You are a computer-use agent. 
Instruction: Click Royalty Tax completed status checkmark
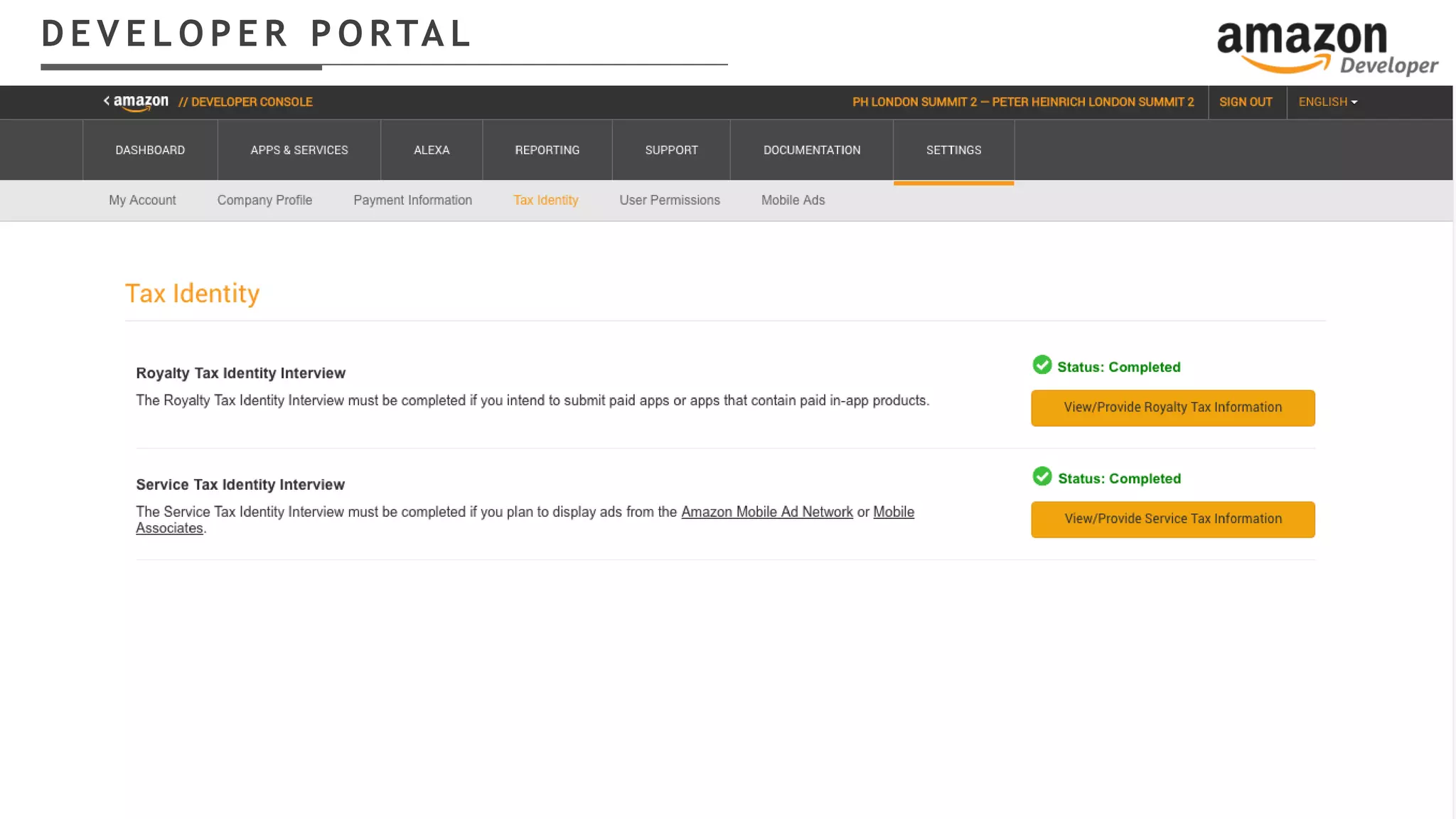pyautogui.click(x=1042, y=365)
